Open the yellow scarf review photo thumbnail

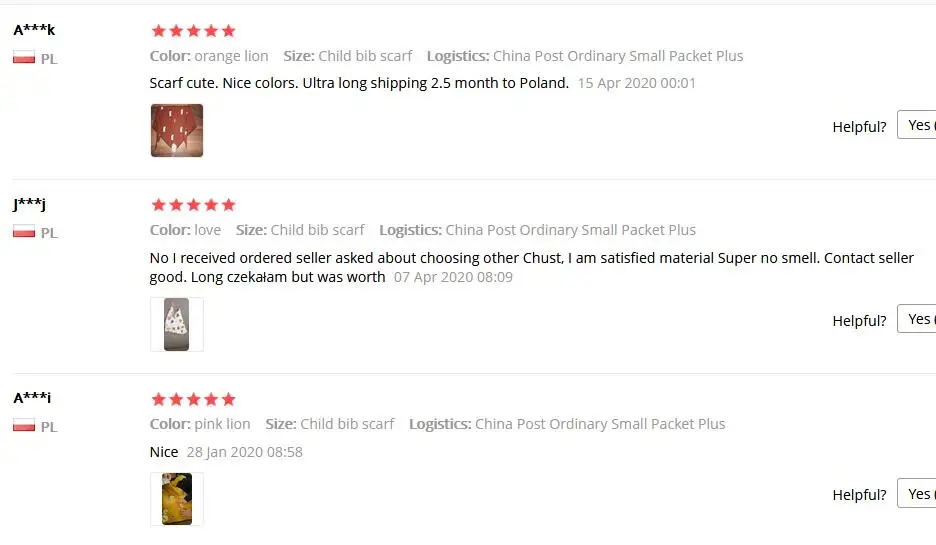coord(177,499)
